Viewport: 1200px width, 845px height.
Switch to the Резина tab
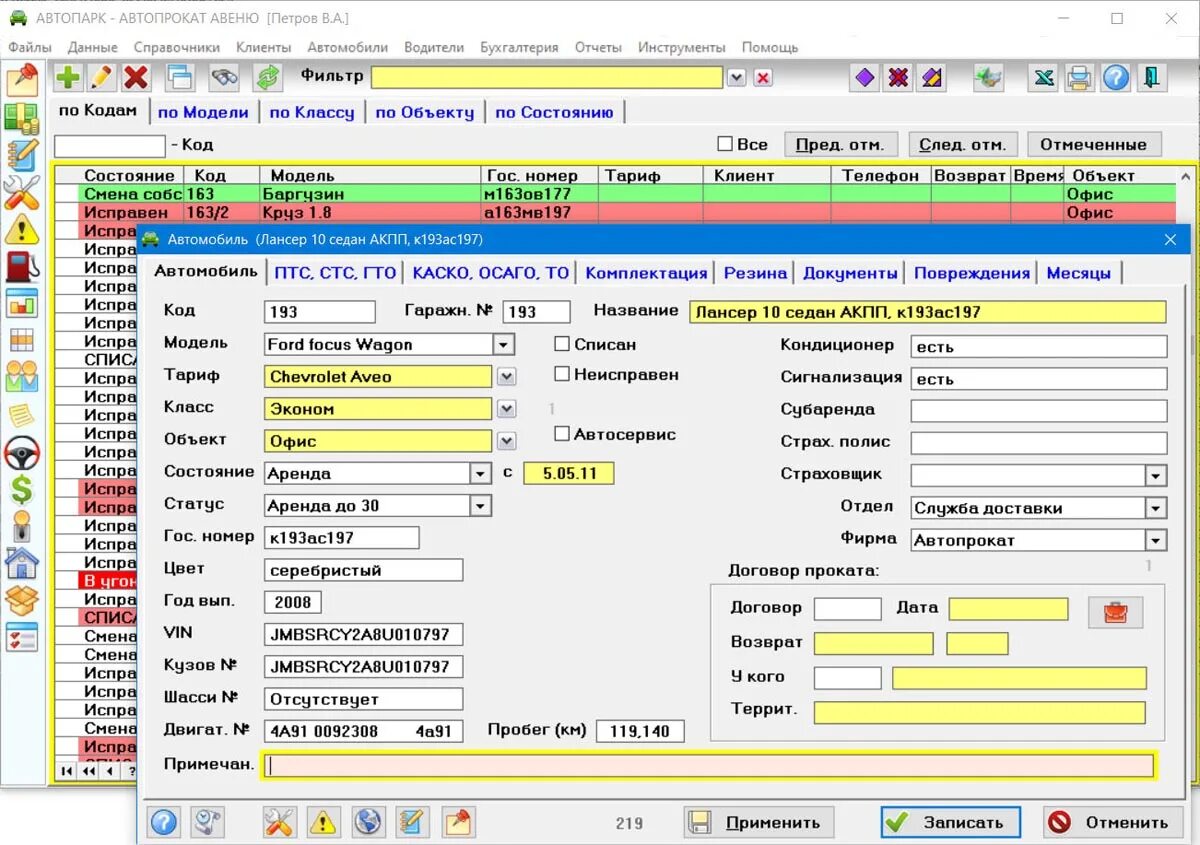pyautogui.click(x=755, y=273)
